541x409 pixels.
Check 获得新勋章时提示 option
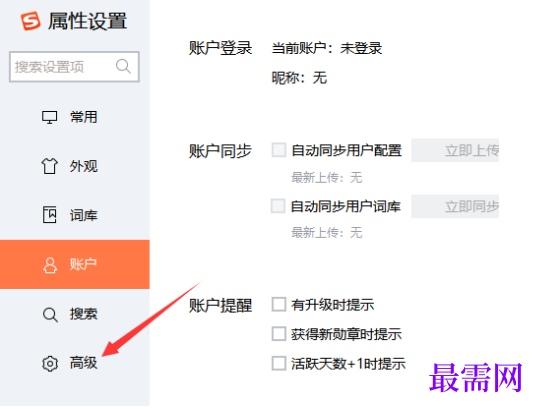(x=279, y=334)
